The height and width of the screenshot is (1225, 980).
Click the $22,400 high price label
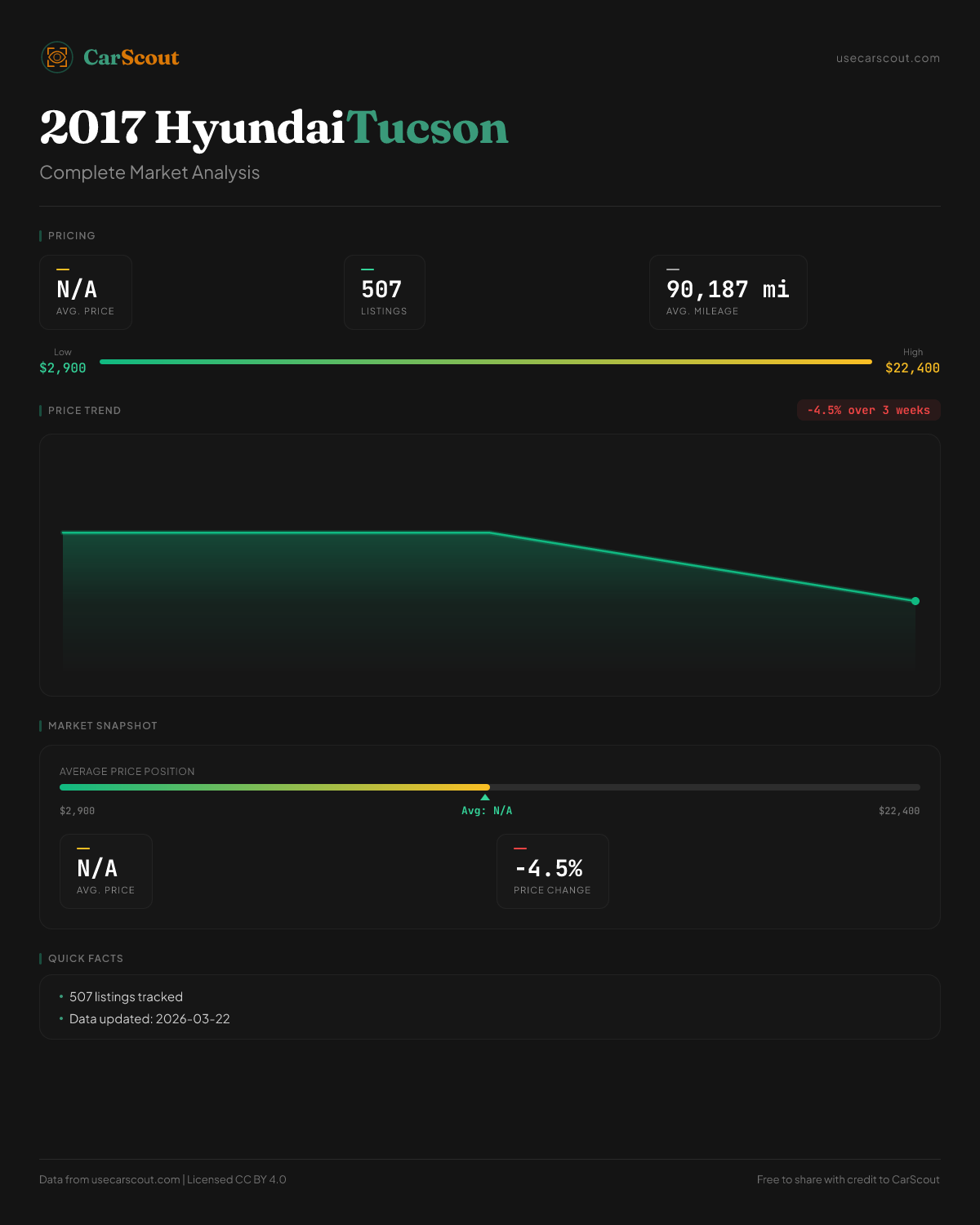coord(912,368)
